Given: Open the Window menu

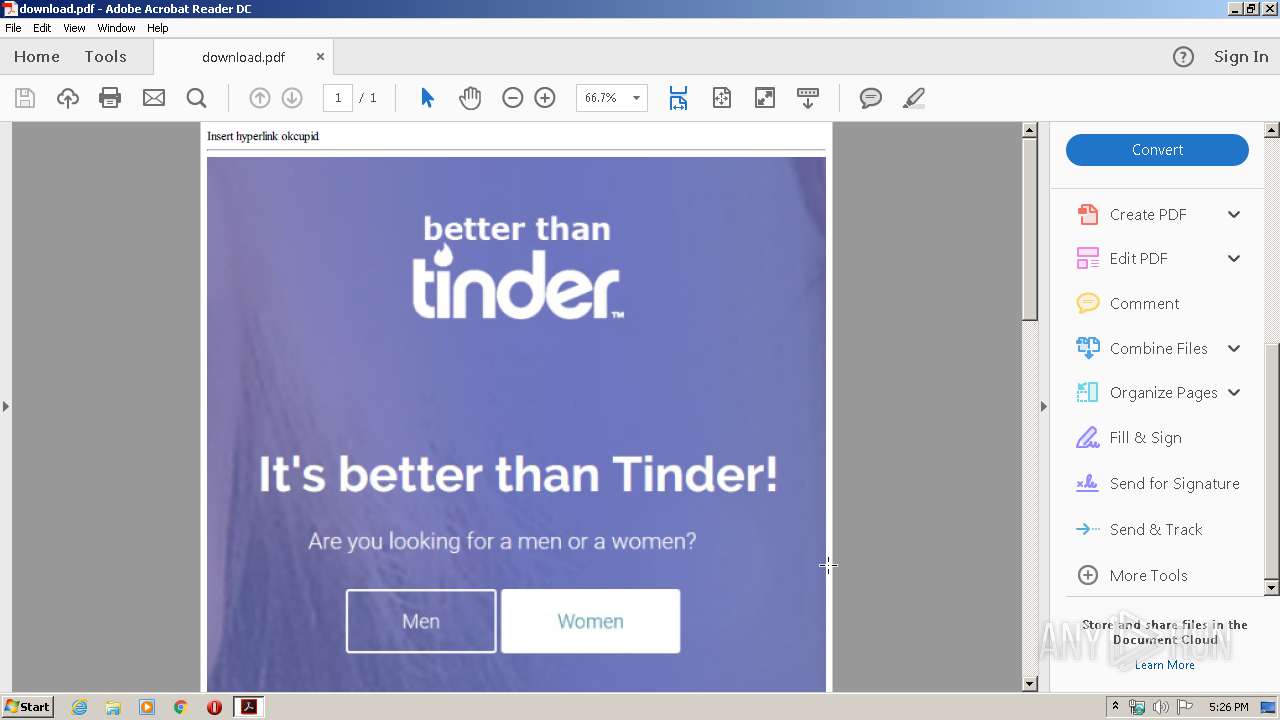Looking at the screenshot, I should tap(116, 28).
